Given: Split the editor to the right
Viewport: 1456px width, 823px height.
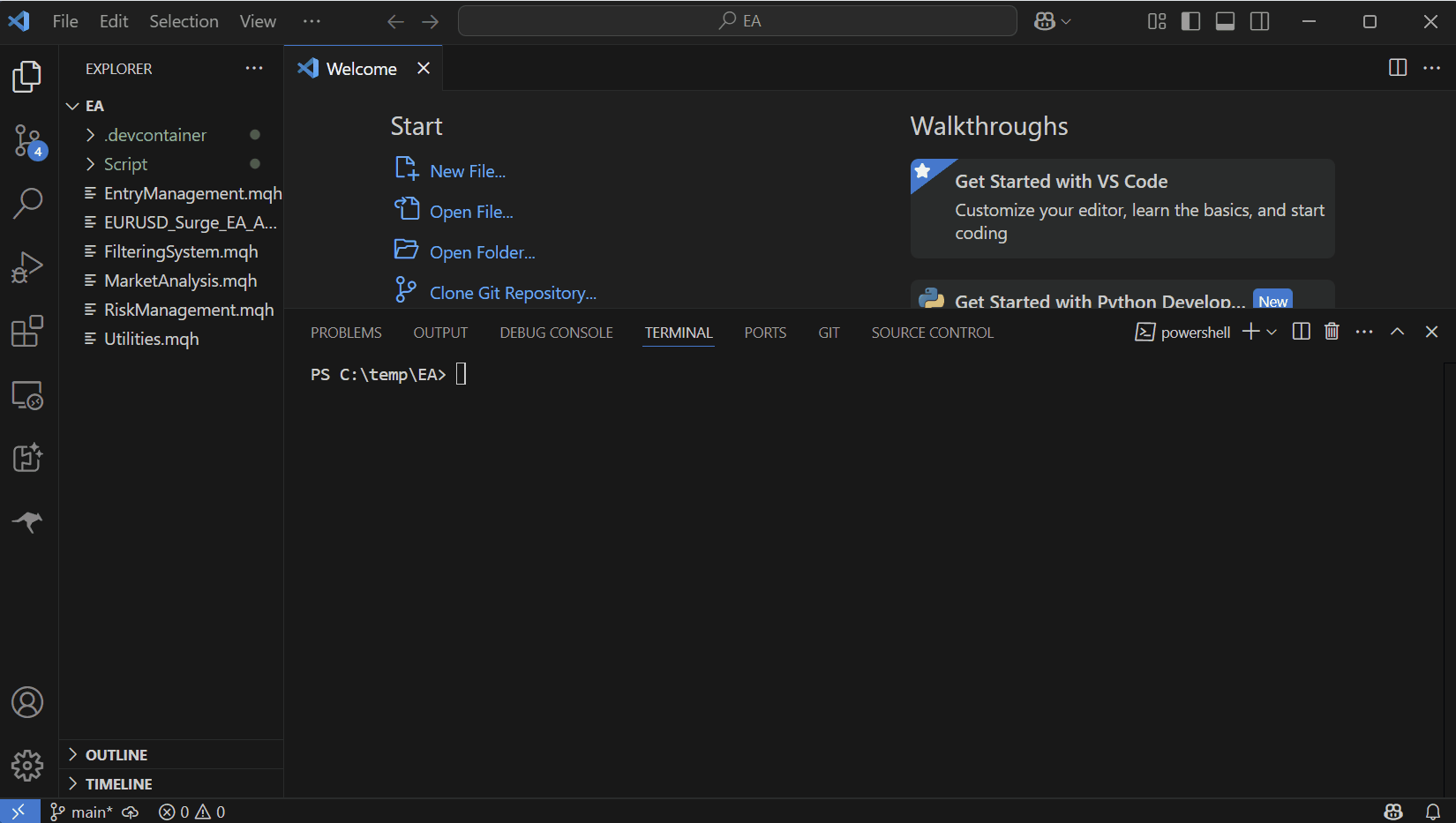Looking at the screenshot, I should point(1398,68).
